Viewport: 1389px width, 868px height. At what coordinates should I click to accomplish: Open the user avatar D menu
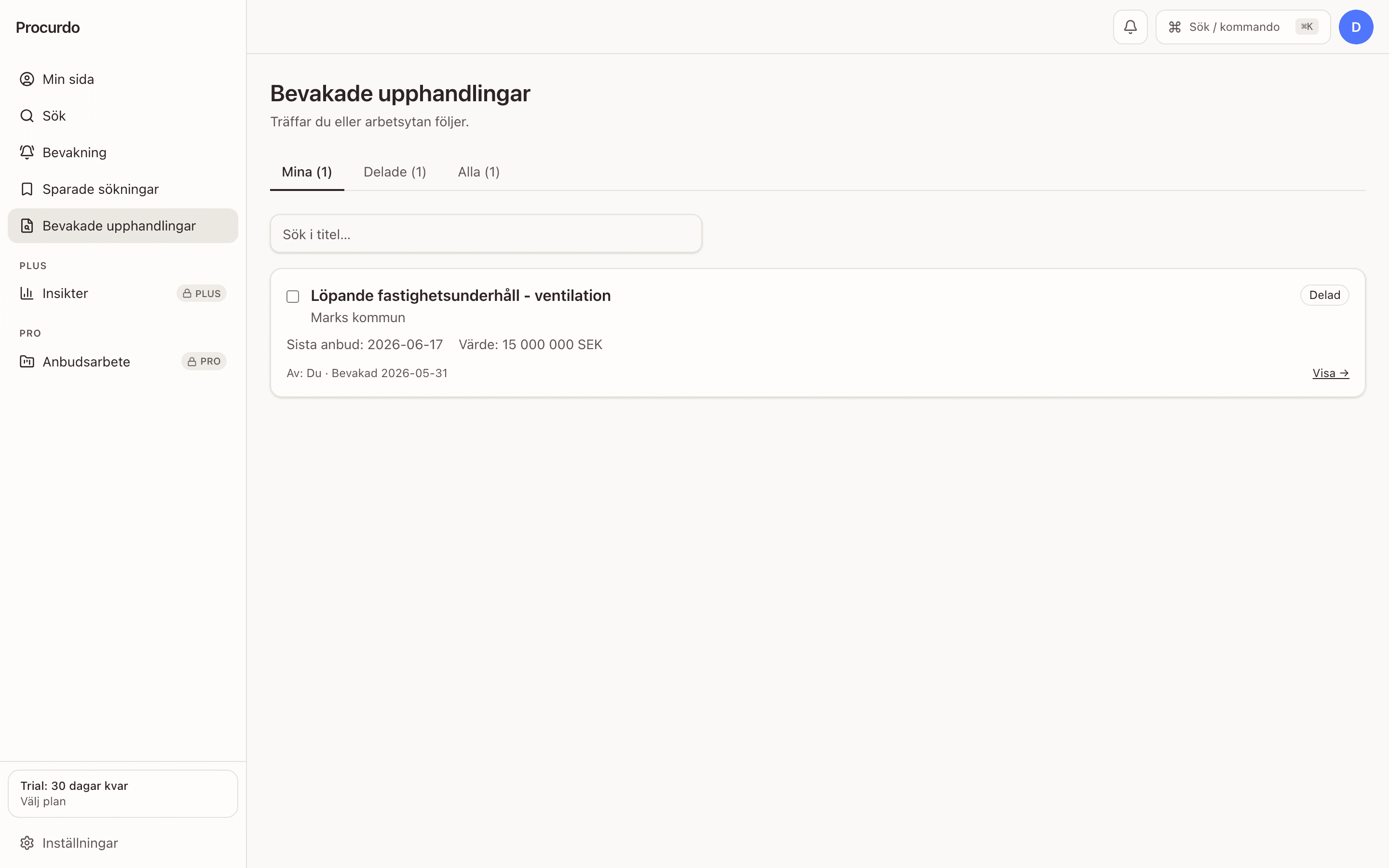click(x=1356, y=27)
